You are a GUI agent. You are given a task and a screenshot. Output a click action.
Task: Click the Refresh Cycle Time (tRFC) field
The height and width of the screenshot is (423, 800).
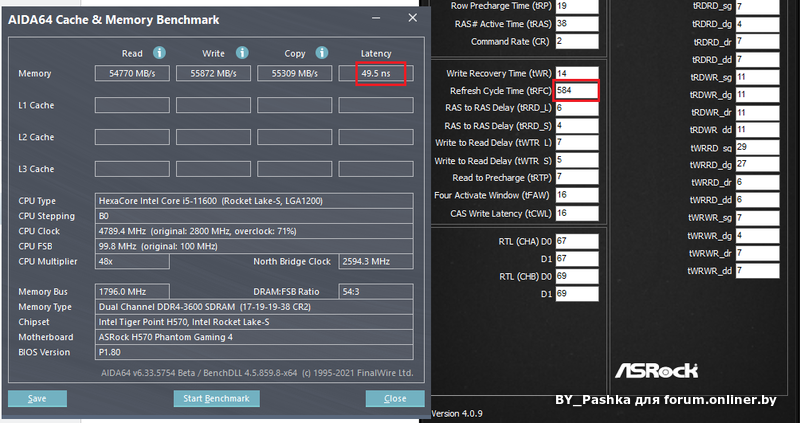pos(577,91)
